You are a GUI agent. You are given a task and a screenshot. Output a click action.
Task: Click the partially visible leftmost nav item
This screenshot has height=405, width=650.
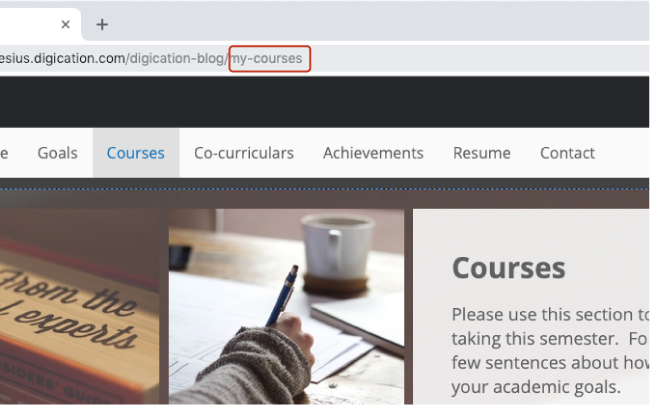pyautogui.click(x=4, y=153)
